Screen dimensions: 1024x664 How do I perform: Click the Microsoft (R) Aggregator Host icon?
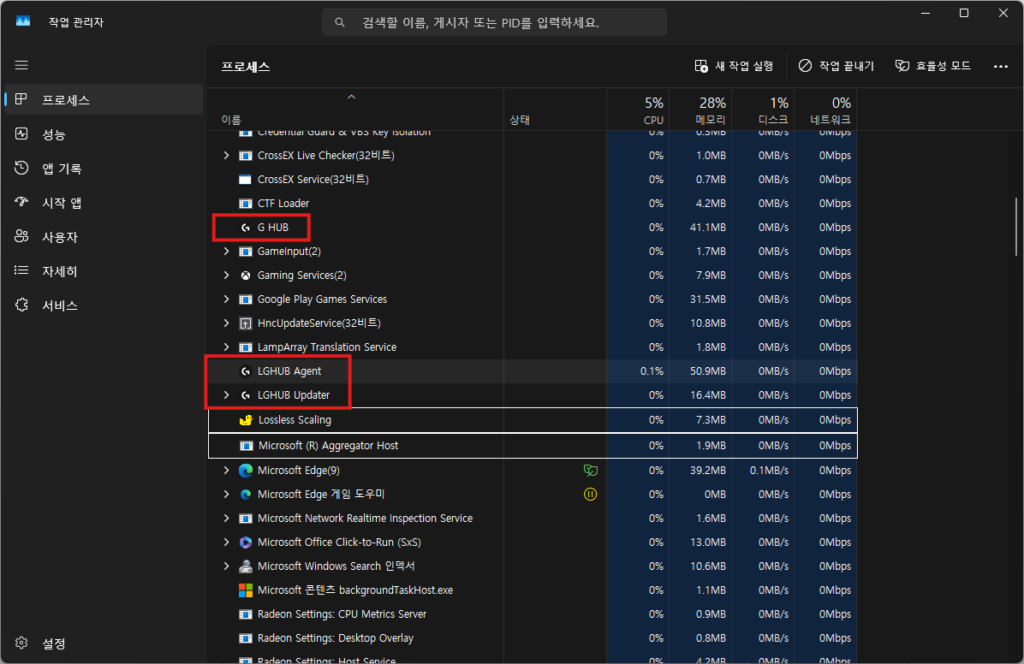[246, 445]
